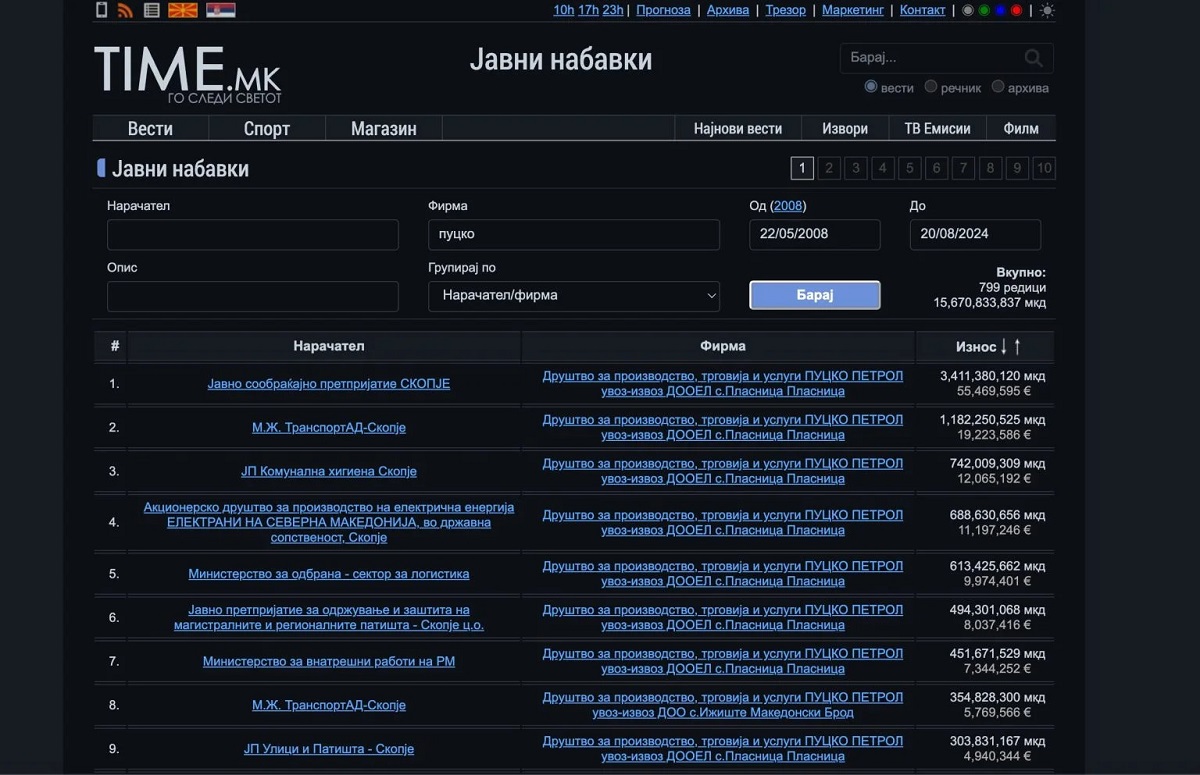Open the Спорт menu tab
The height and width of the screenshot is (775, 1200).
(x=267, y=128)
